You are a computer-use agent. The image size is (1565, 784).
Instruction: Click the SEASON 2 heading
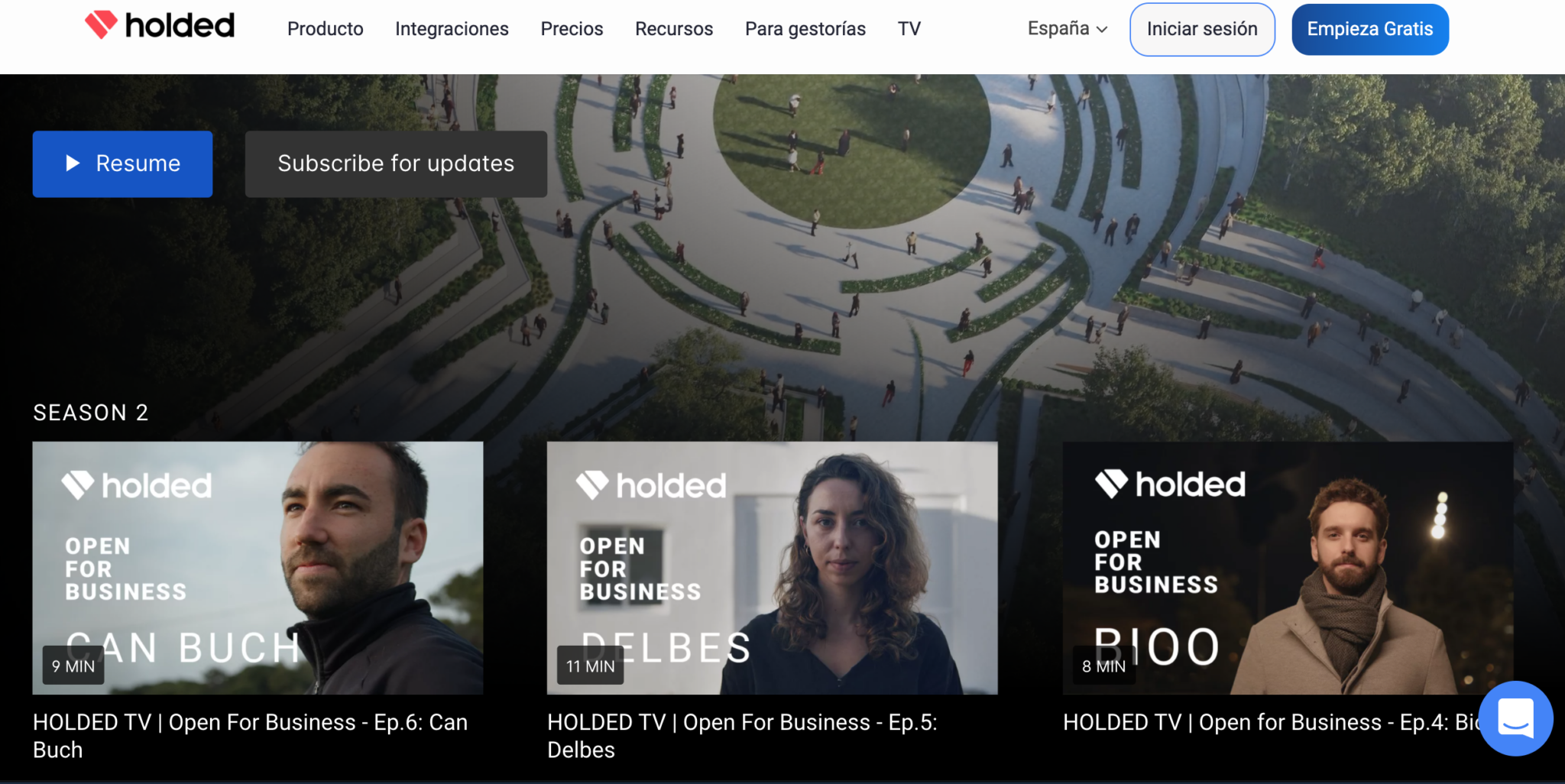pyautogui.click(x=91, y=413)
